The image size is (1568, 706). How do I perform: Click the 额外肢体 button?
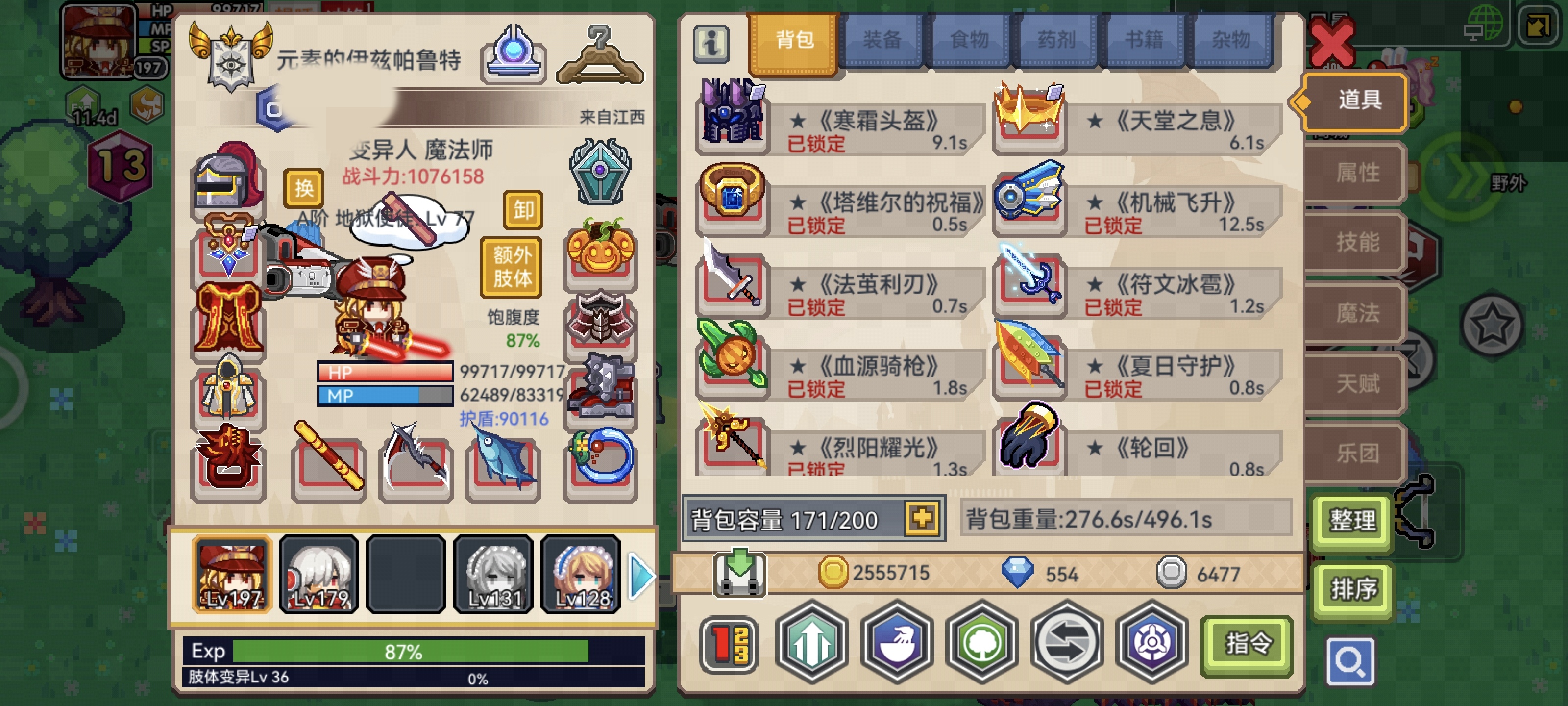(x=511, y=267)
